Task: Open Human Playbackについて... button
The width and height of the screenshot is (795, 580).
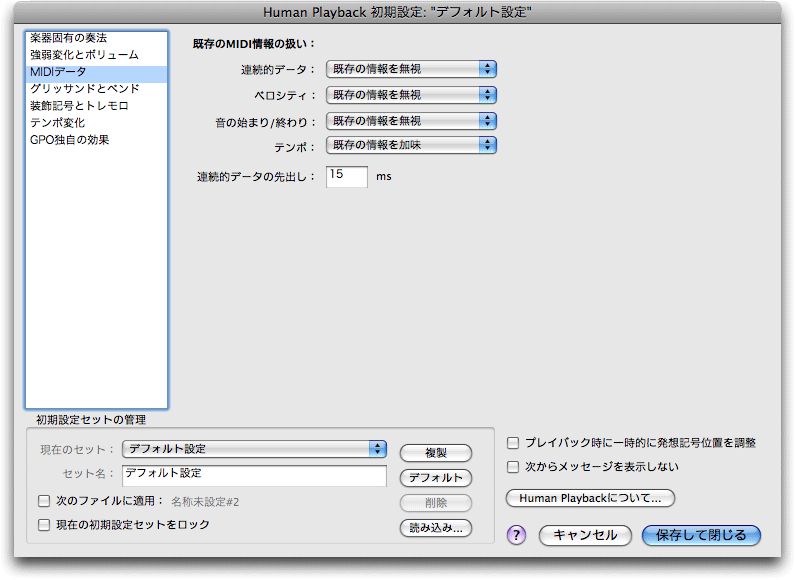Action: 590,498
